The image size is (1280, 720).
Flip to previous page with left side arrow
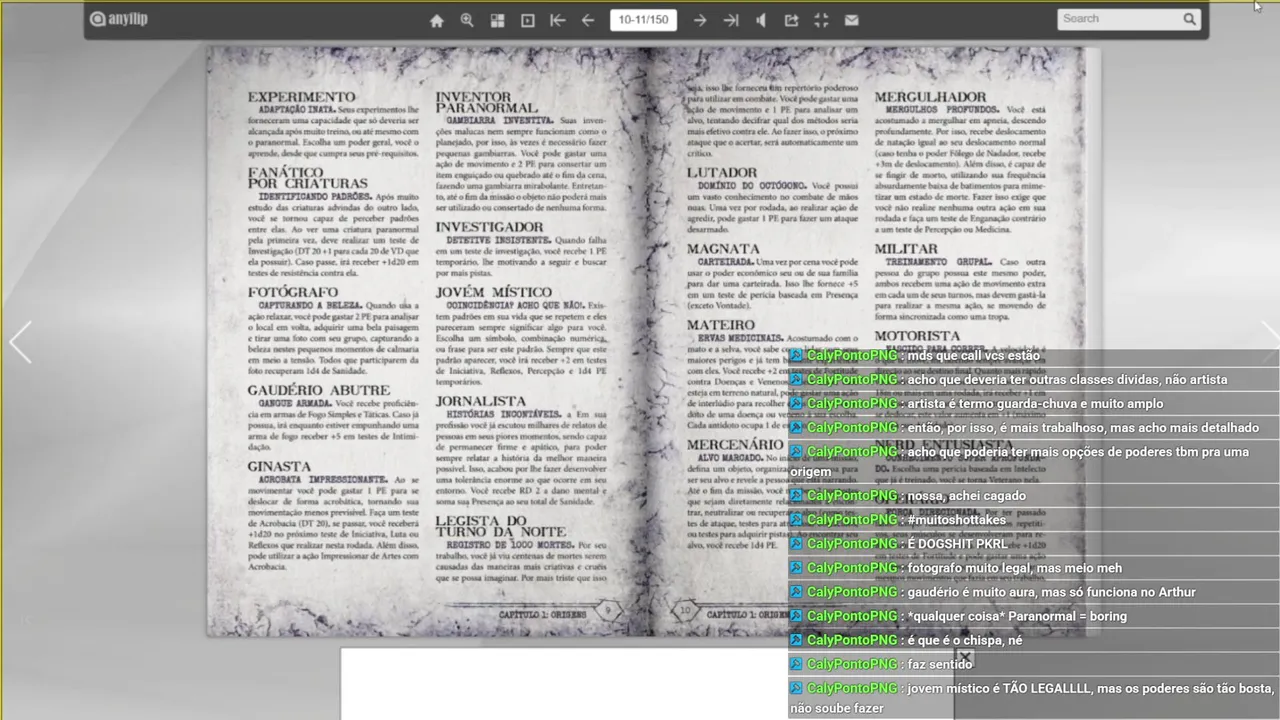pyautogui.click(x=20, y=342)
